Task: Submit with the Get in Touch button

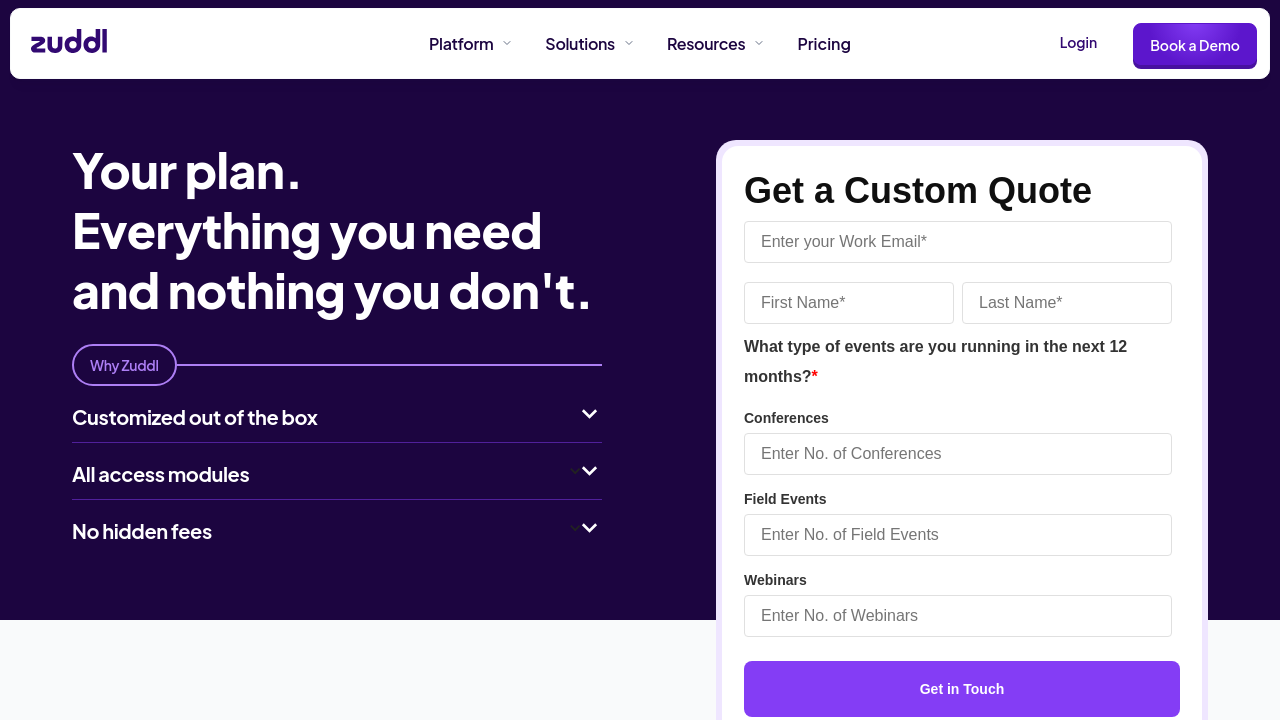Action: point(961,689)
